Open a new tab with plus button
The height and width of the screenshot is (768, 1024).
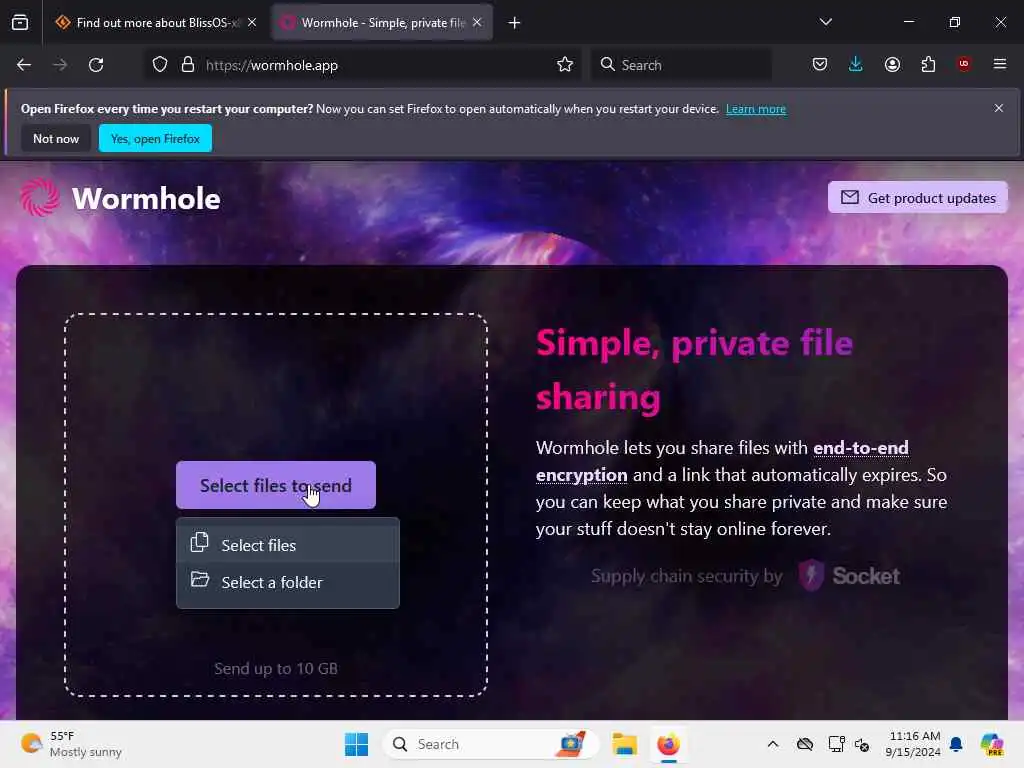[x=515, y=23]
